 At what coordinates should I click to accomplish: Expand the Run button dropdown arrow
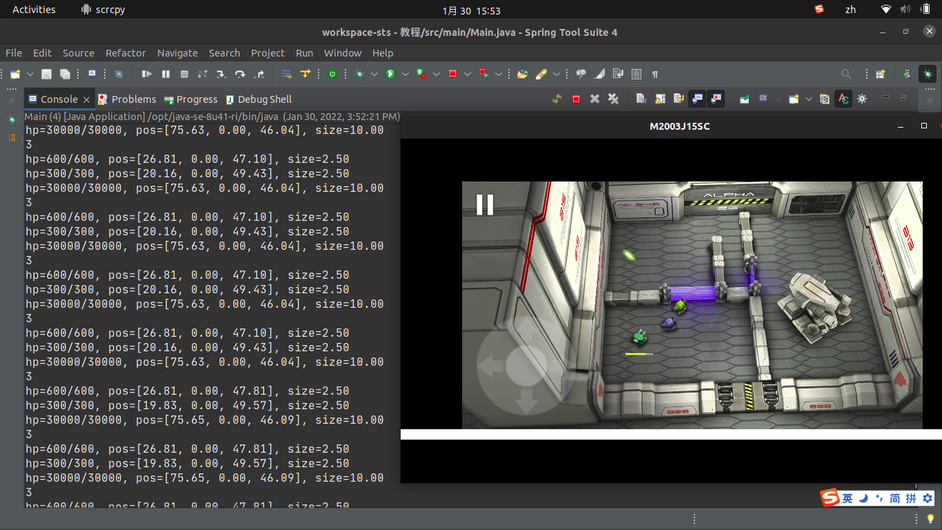click(405, 74)
